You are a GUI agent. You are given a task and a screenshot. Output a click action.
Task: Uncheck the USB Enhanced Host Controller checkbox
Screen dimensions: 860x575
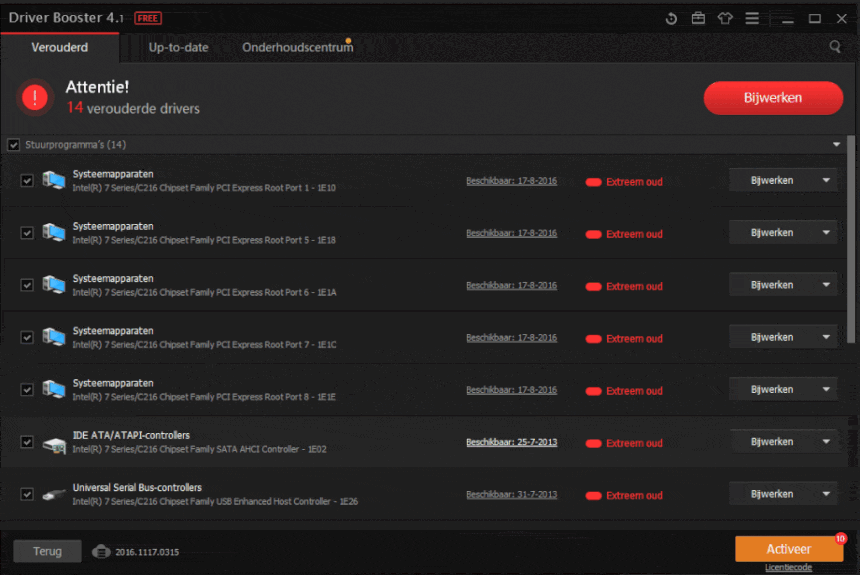point(26,494)
